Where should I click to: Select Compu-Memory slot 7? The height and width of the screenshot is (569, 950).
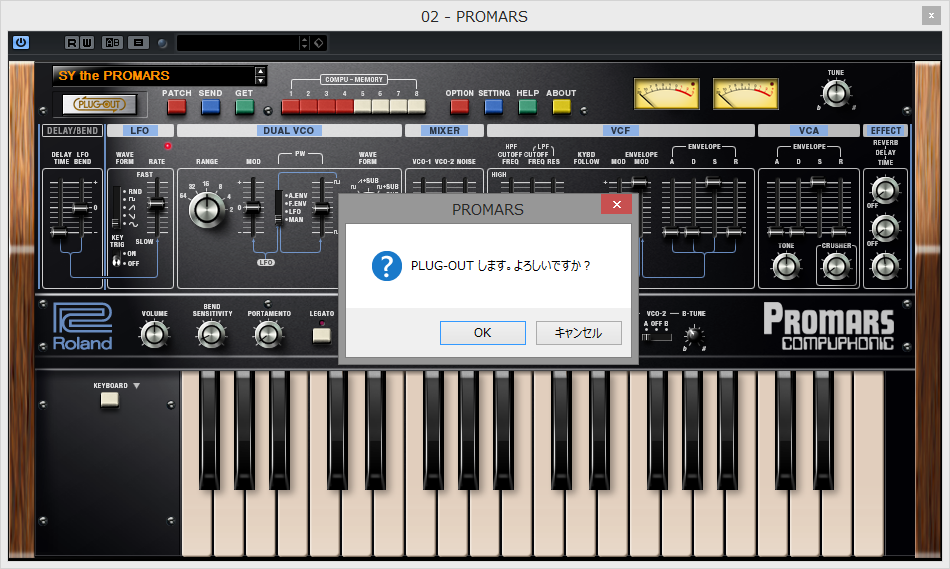[398, 107]
